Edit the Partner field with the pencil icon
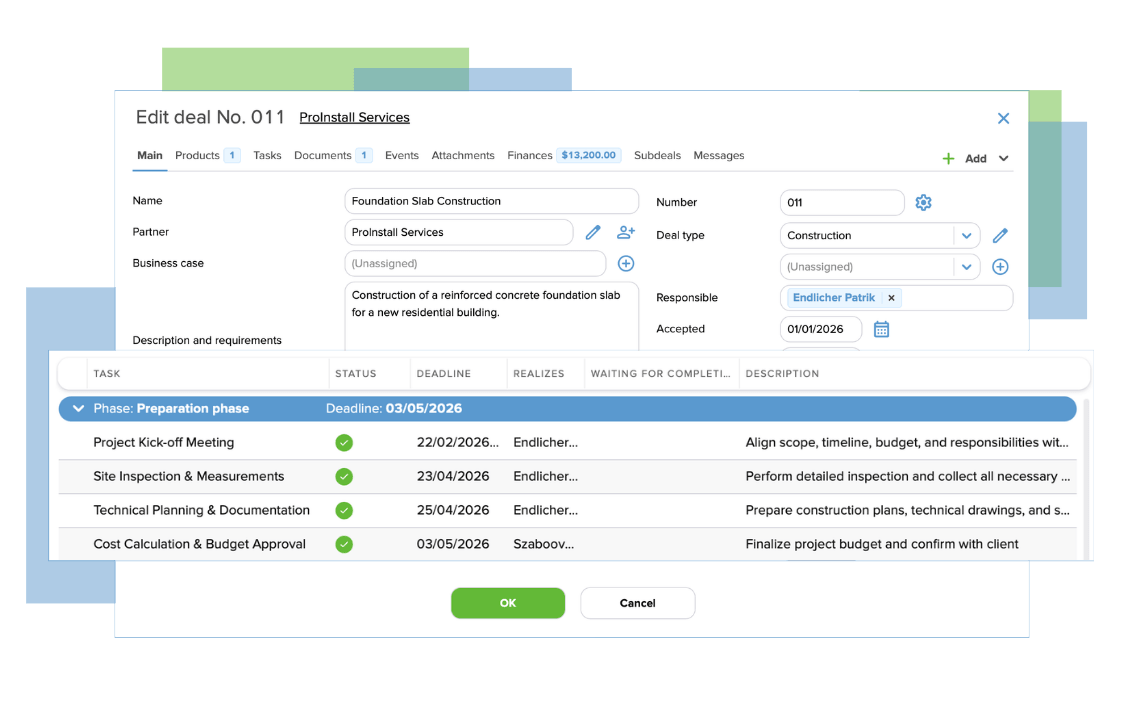The width and height of the screenshot is (1144, 728). (592, 232)
